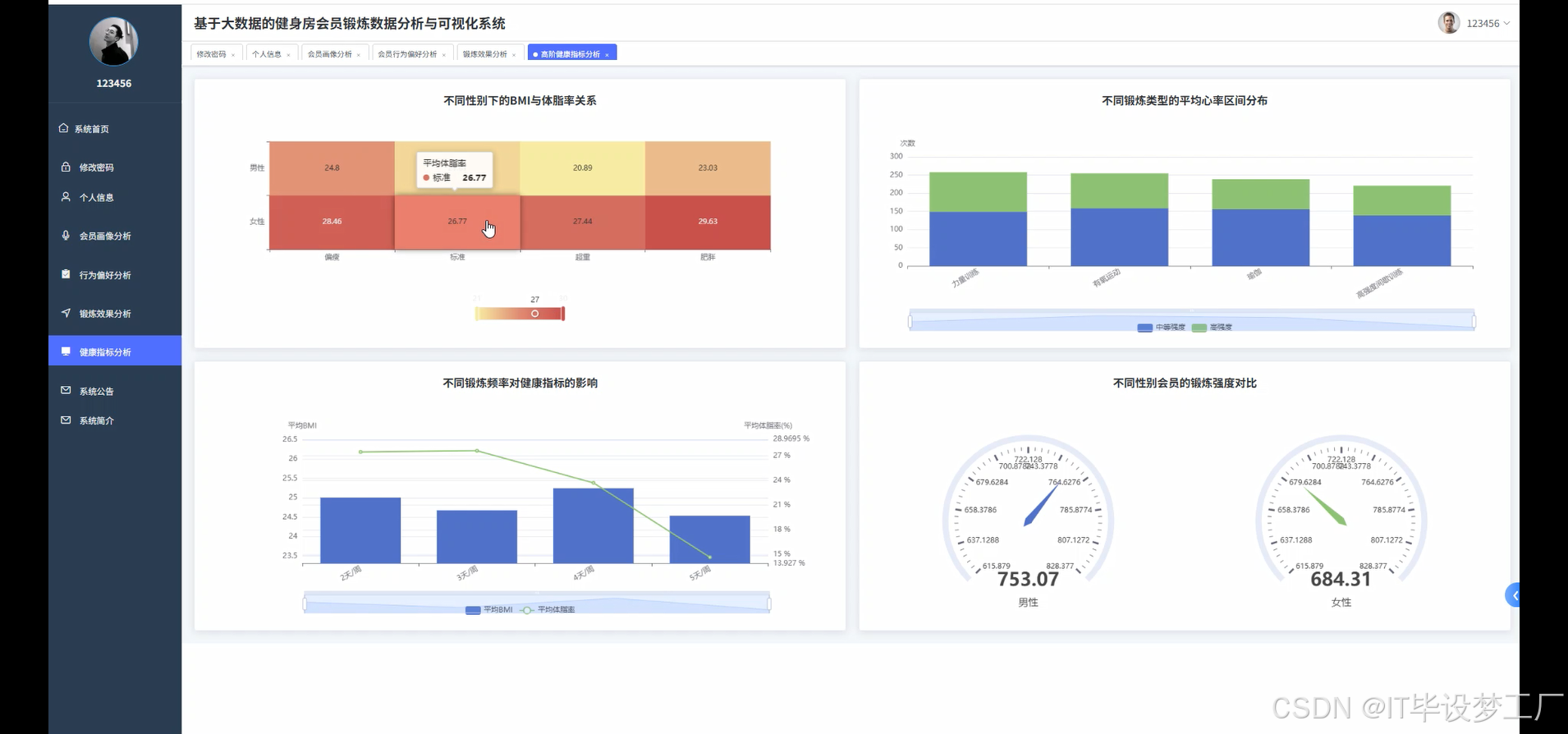Click the 5天/周 BMI bar

click(709, 539)
